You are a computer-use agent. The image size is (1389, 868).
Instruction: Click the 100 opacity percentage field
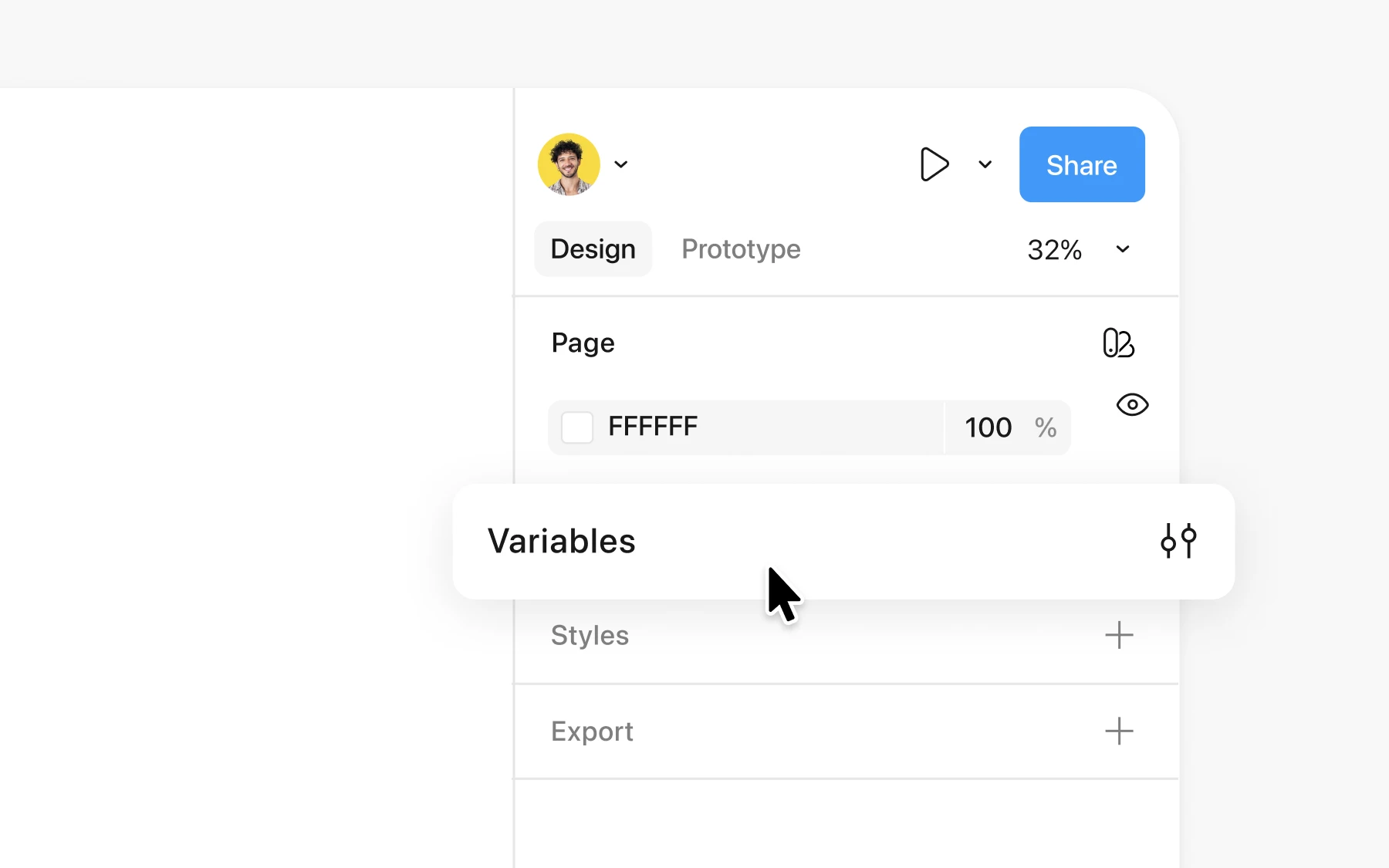pos(1008,427)
